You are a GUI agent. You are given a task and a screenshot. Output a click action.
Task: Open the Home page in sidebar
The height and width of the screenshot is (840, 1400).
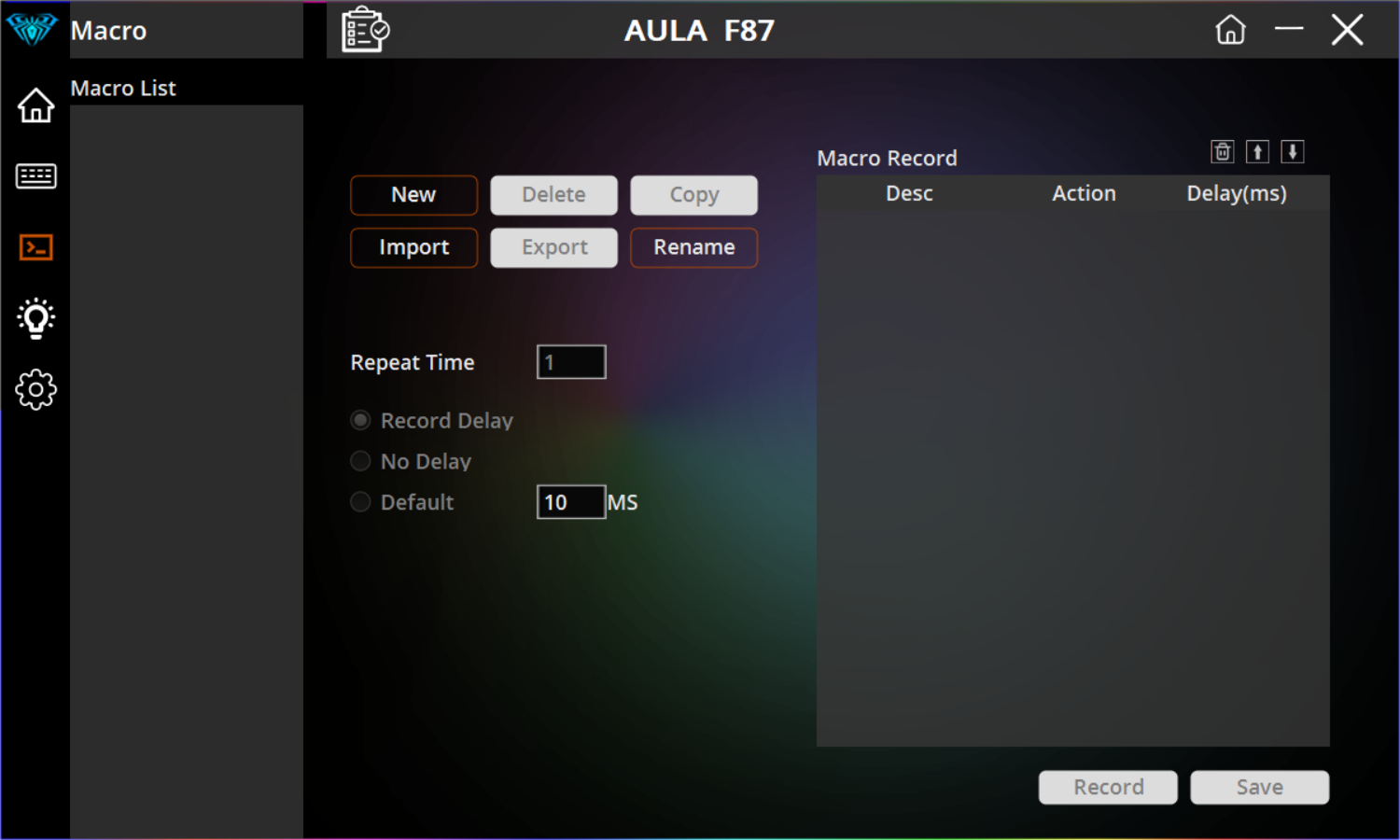click(x=35, y=105)
